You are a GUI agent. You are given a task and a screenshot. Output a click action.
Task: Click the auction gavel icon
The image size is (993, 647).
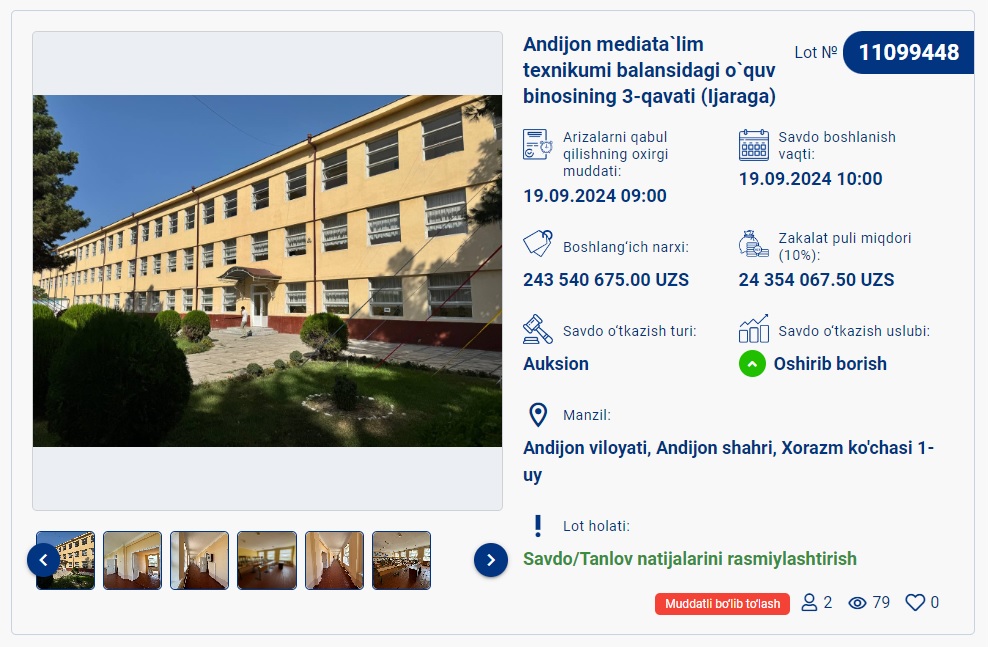click(538, 329)
